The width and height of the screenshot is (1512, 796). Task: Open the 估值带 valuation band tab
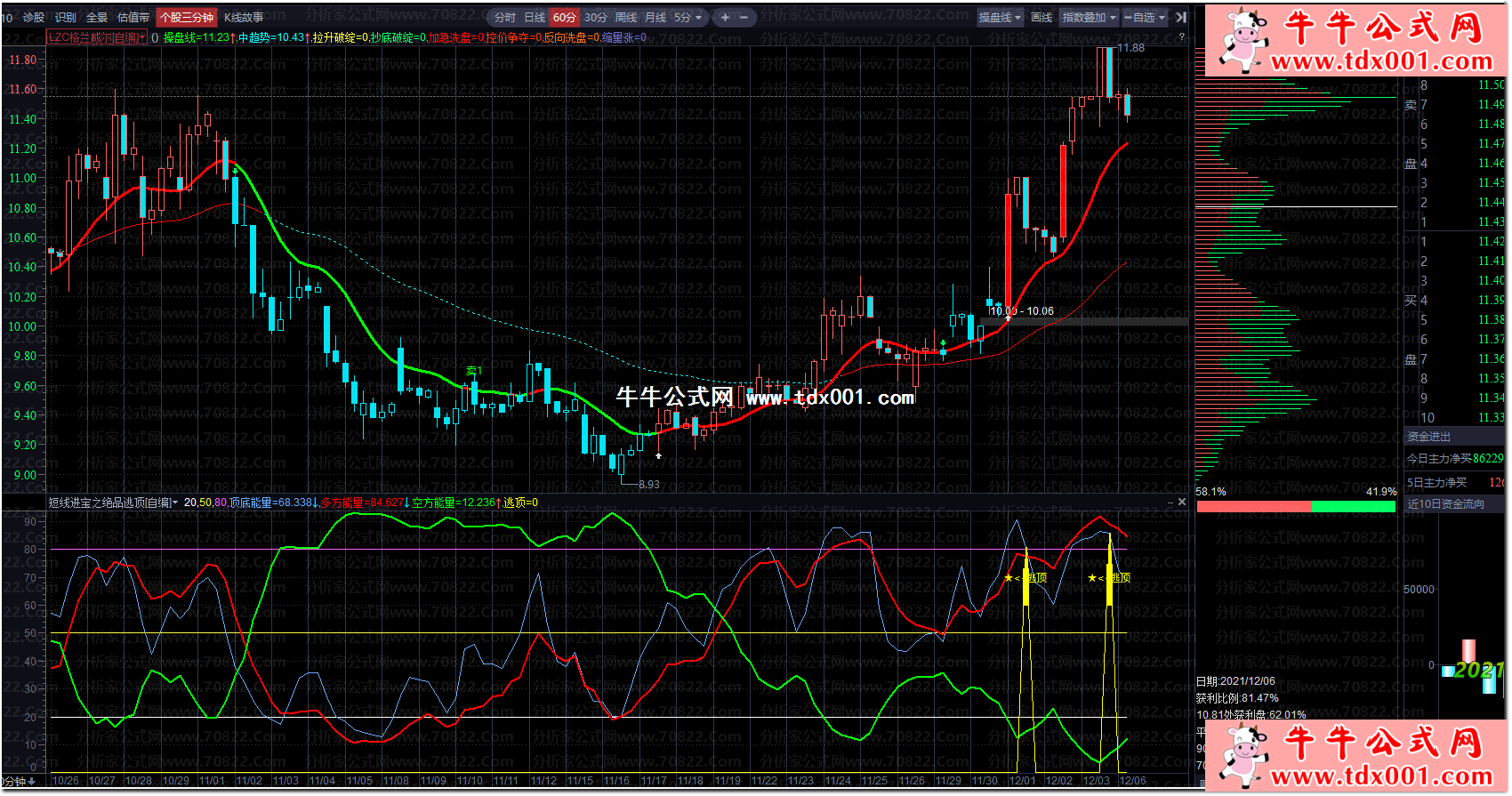pos(133,17)
